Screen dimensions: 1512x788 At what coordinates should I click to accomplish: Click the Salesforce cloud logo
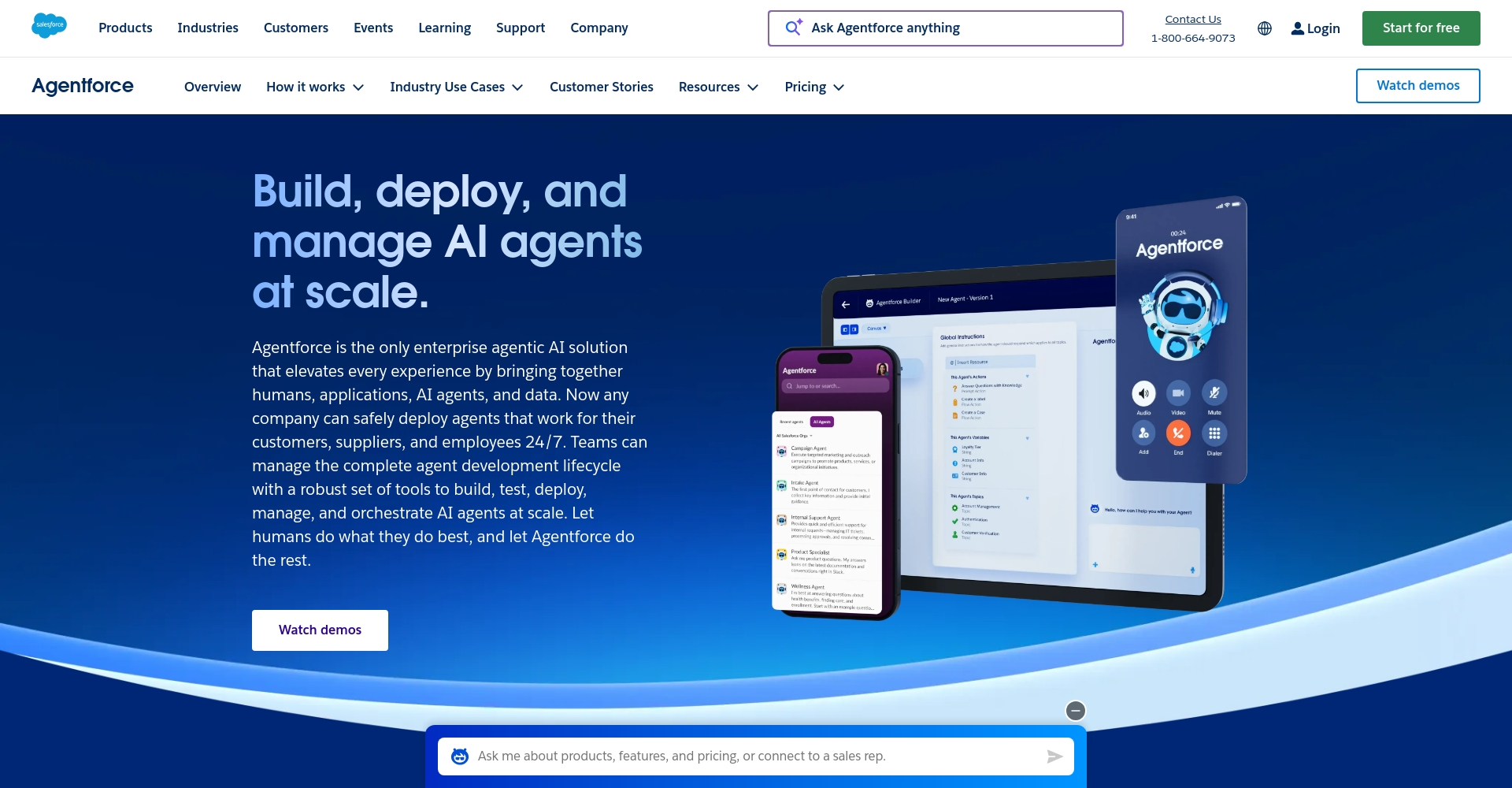(49, 25)
